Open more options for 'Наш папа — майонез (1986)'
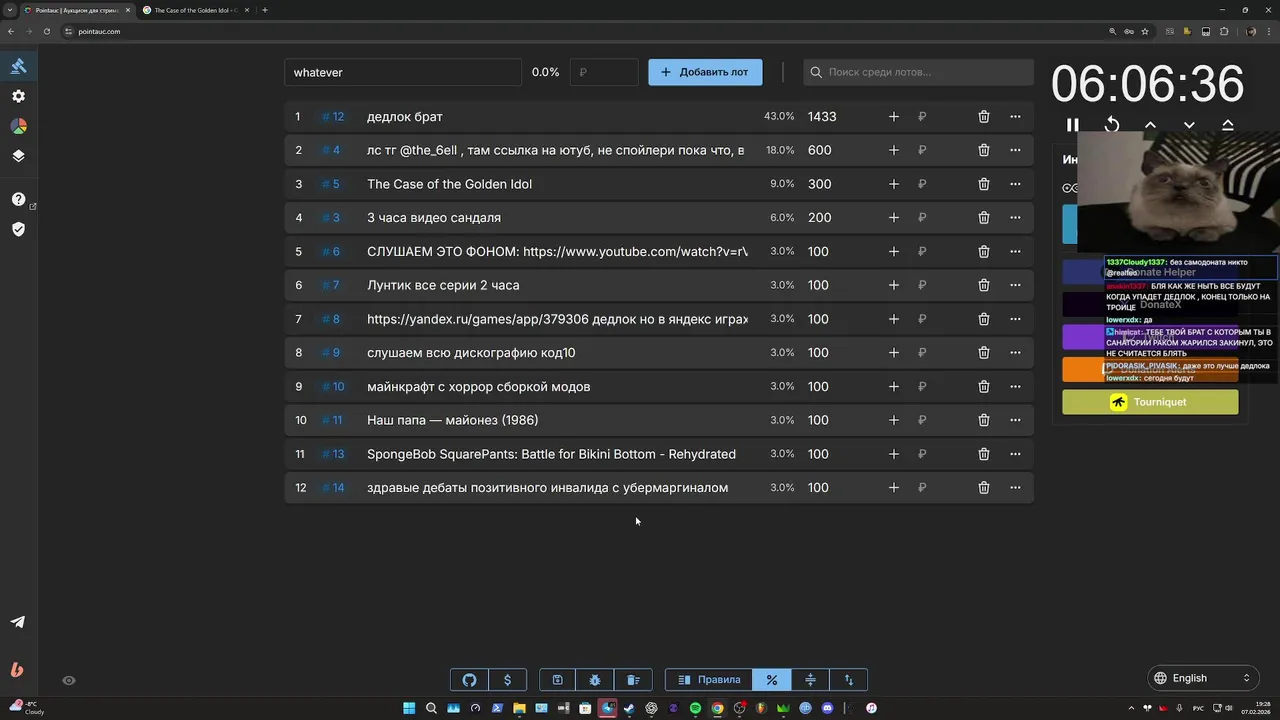Viewport: 1280px width, 720px height. 1015,420
